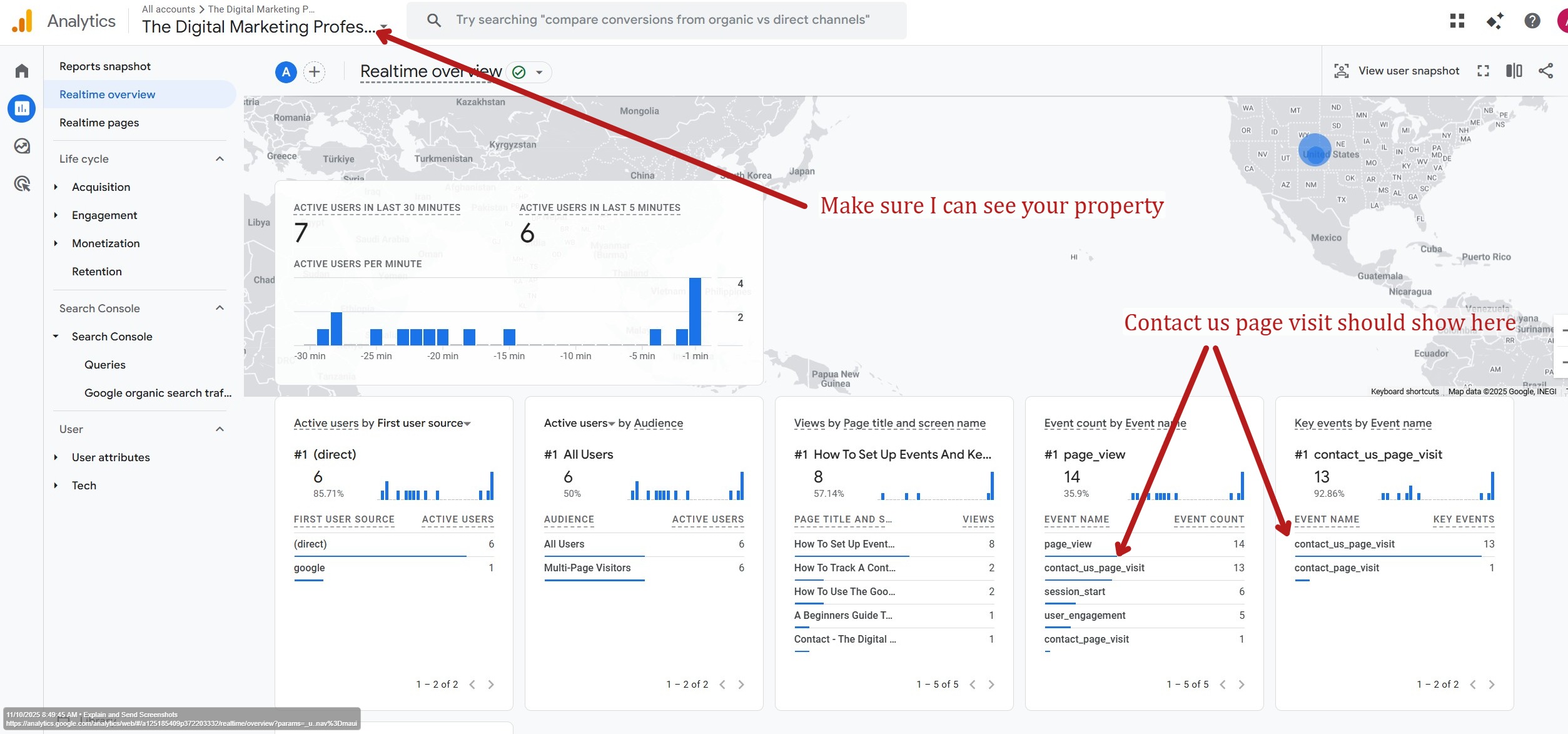Open the data quality dropdown beside Realtime overview
This screenshot has height=734, width=1568.
[x=539, y=72]
